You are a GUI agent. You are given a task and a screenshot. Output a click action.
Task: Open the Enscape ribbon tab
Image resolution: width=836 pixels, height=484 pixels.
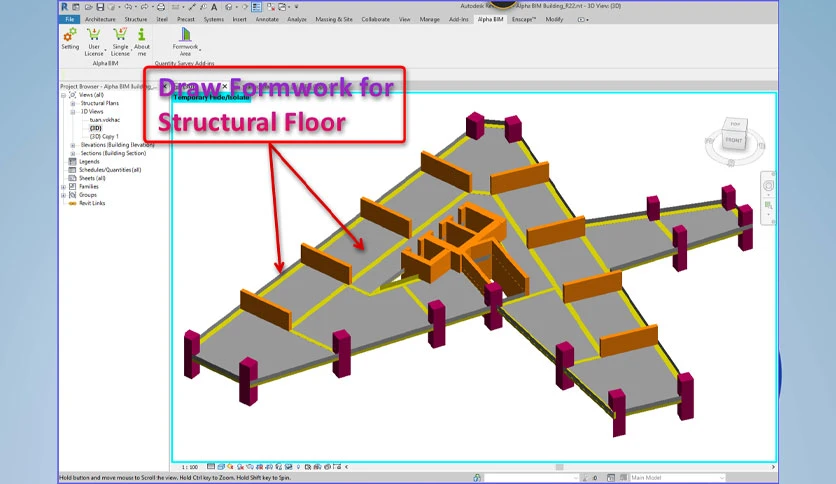tap(524, 19)
